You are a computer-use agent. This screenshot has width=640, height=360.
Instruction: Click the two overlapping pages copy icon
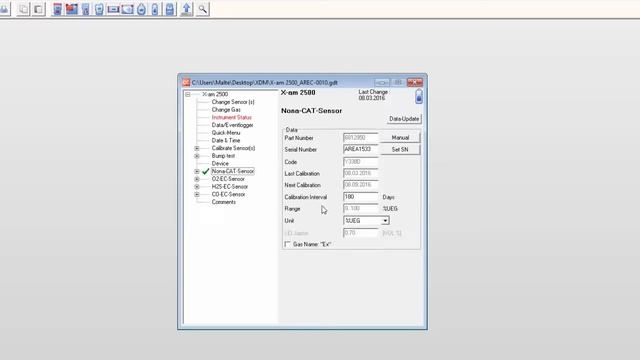click(x=24, y=9)
